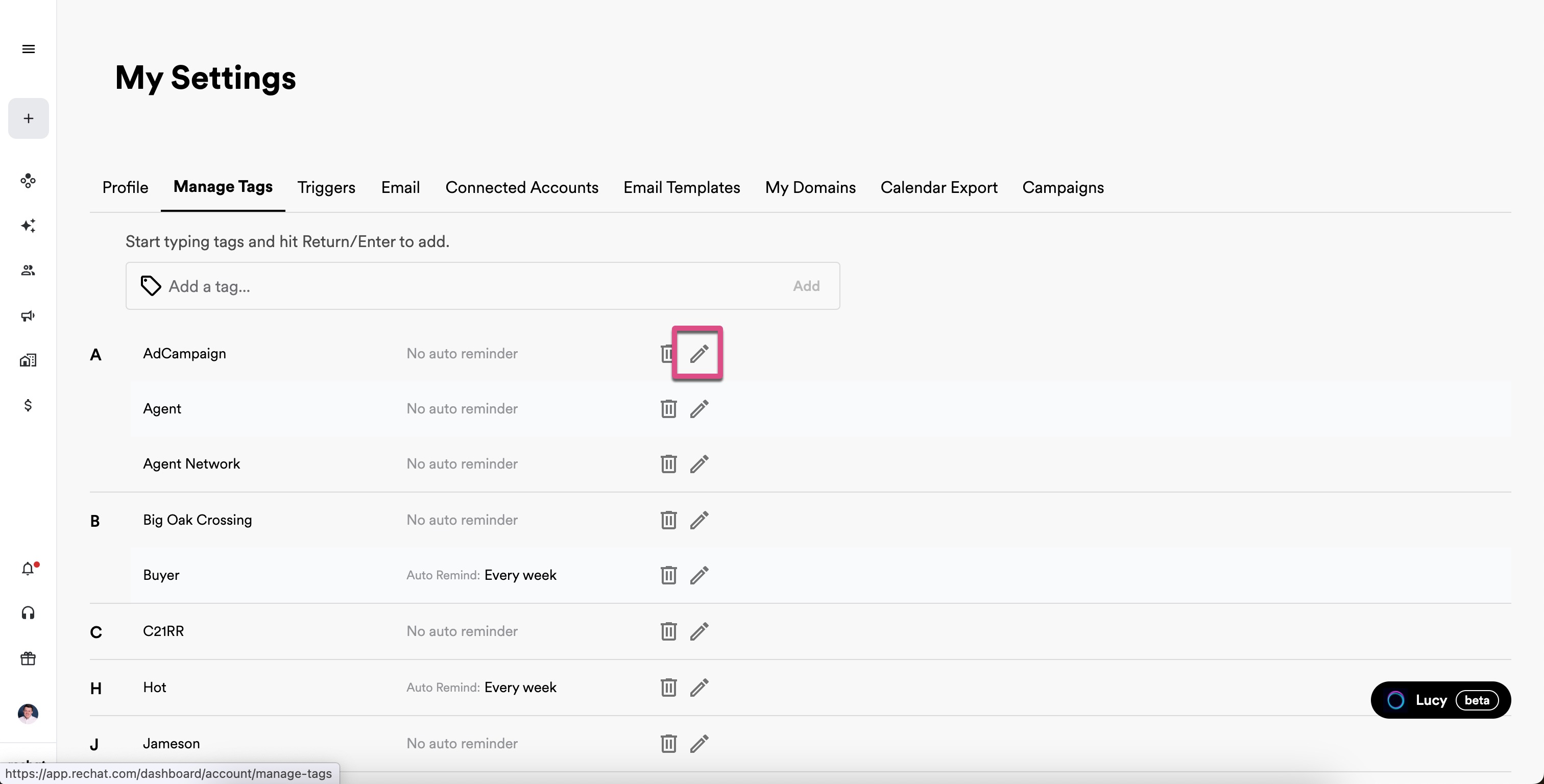The height and width of the screenshot is (784, 1544).
Task: Focus the Add a tag input field
Action: (468, 286)
